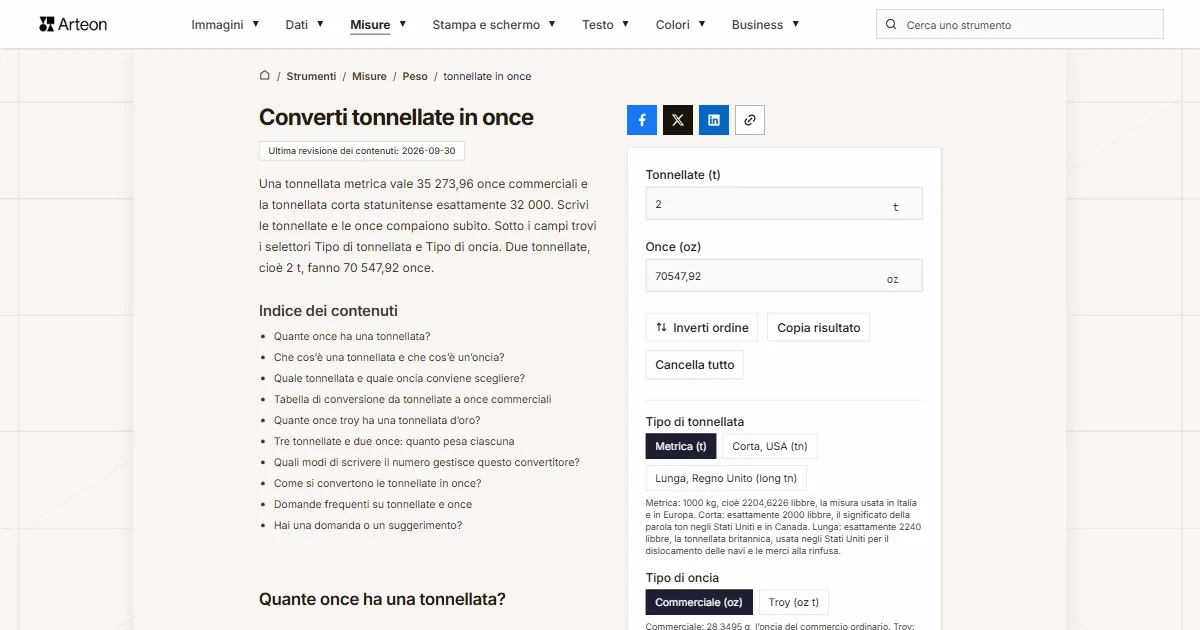The image size is (1200, 630).
Task: Jump to Come si convertono le tonnellate
Action: (x=378, y=483)
